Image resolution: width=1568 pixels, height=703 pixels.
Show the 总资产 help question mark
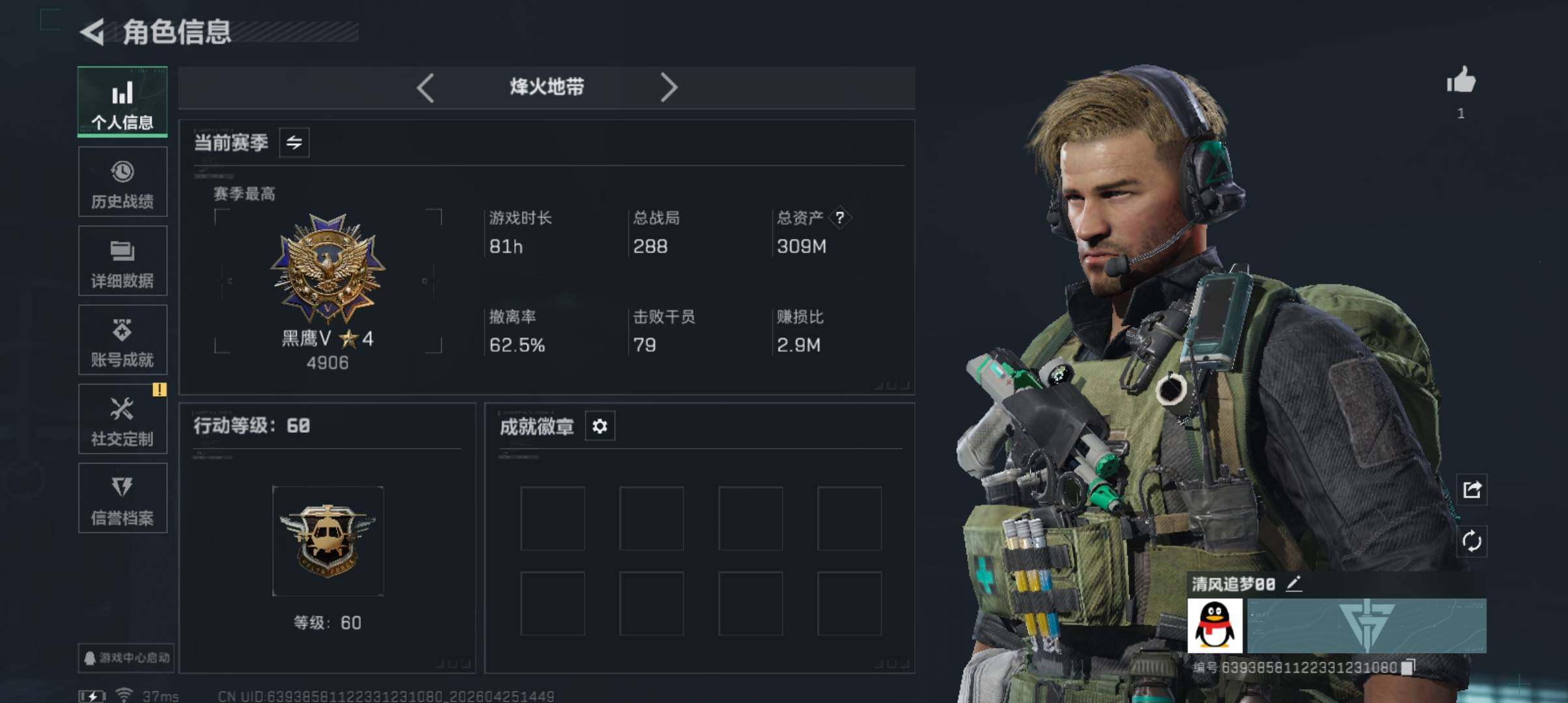[840, 217]
